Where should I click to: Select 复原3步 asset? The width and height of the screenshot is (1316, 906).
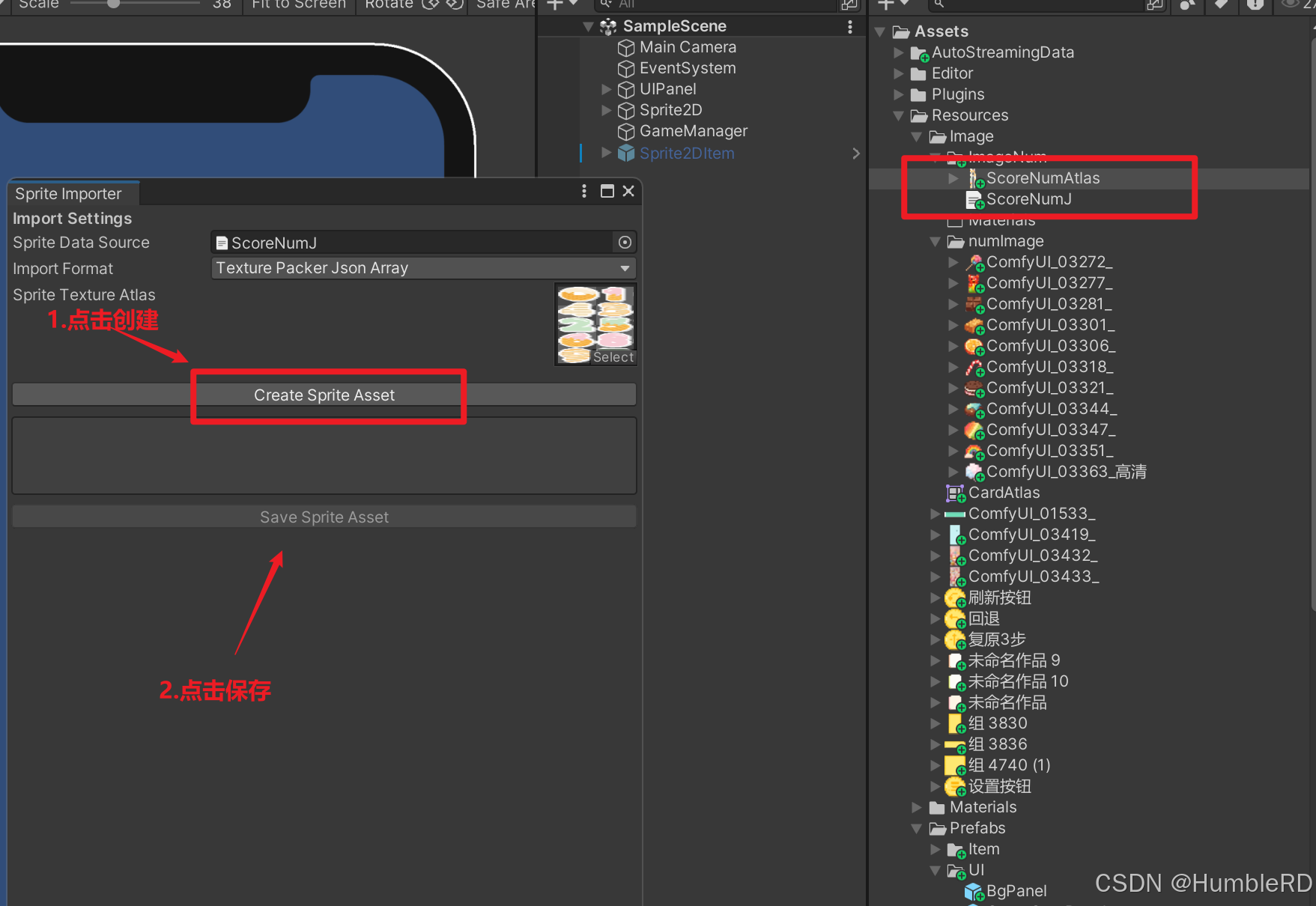[x=997, y=639]
